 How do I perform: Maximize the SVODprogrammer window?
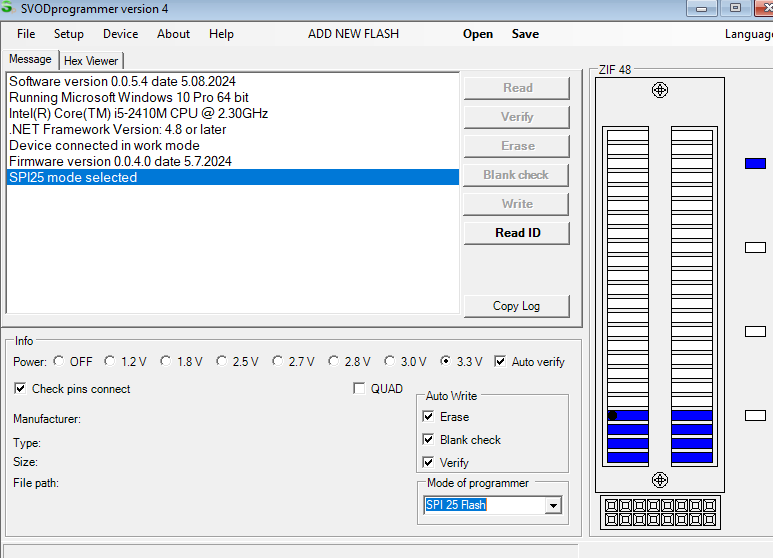[x=735, y=8]
